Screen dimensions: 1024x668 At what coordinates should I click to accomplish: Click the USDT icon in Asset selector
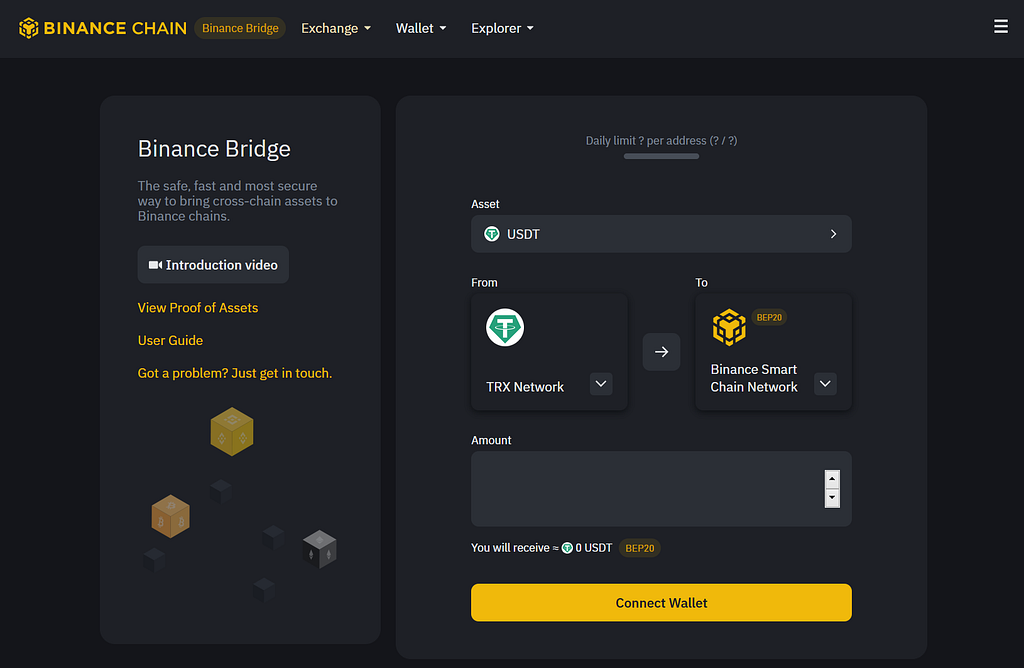(x=492, y=234)
